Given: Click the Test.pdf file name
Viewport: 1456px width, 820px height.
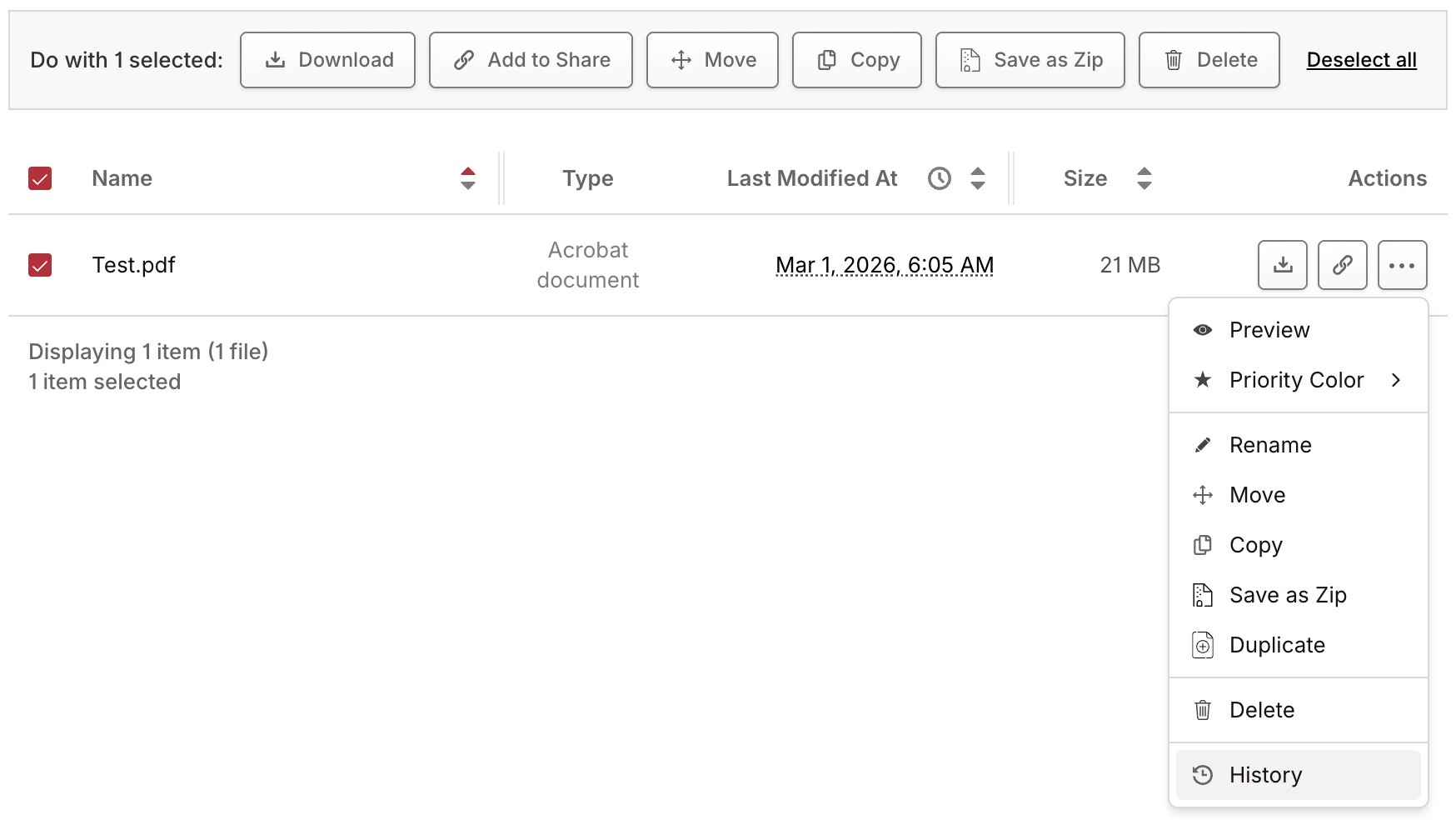Looking at the screenshot, I should (133, 265).
